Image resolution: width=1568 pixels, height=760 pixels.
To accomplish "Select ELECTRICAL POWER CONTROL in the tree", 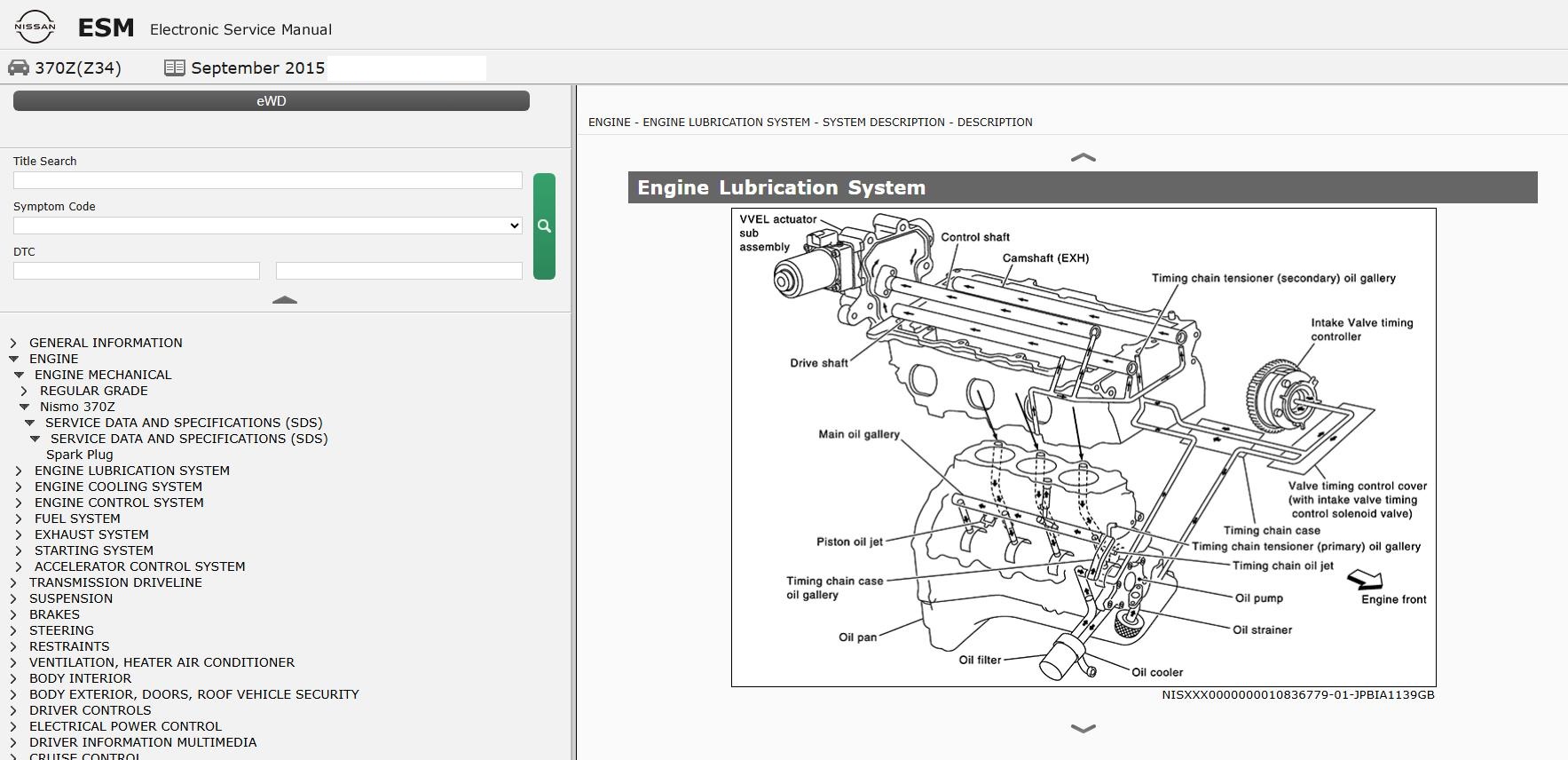I will 125,726.
